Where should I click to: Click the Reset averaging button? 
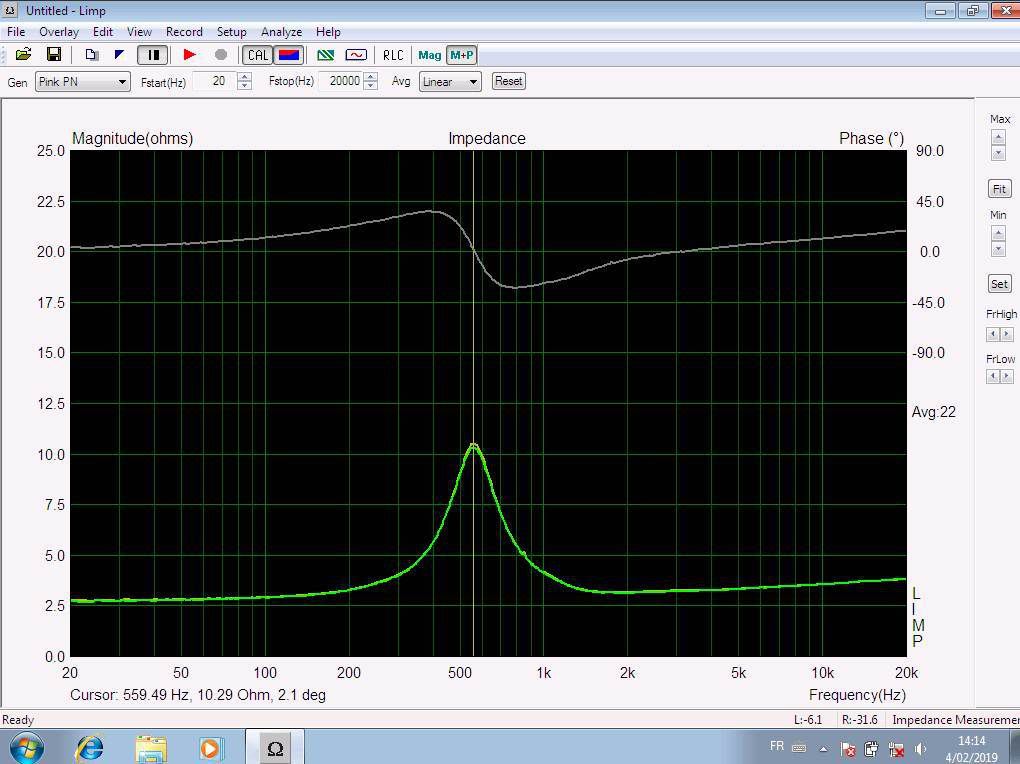(509, 81)
